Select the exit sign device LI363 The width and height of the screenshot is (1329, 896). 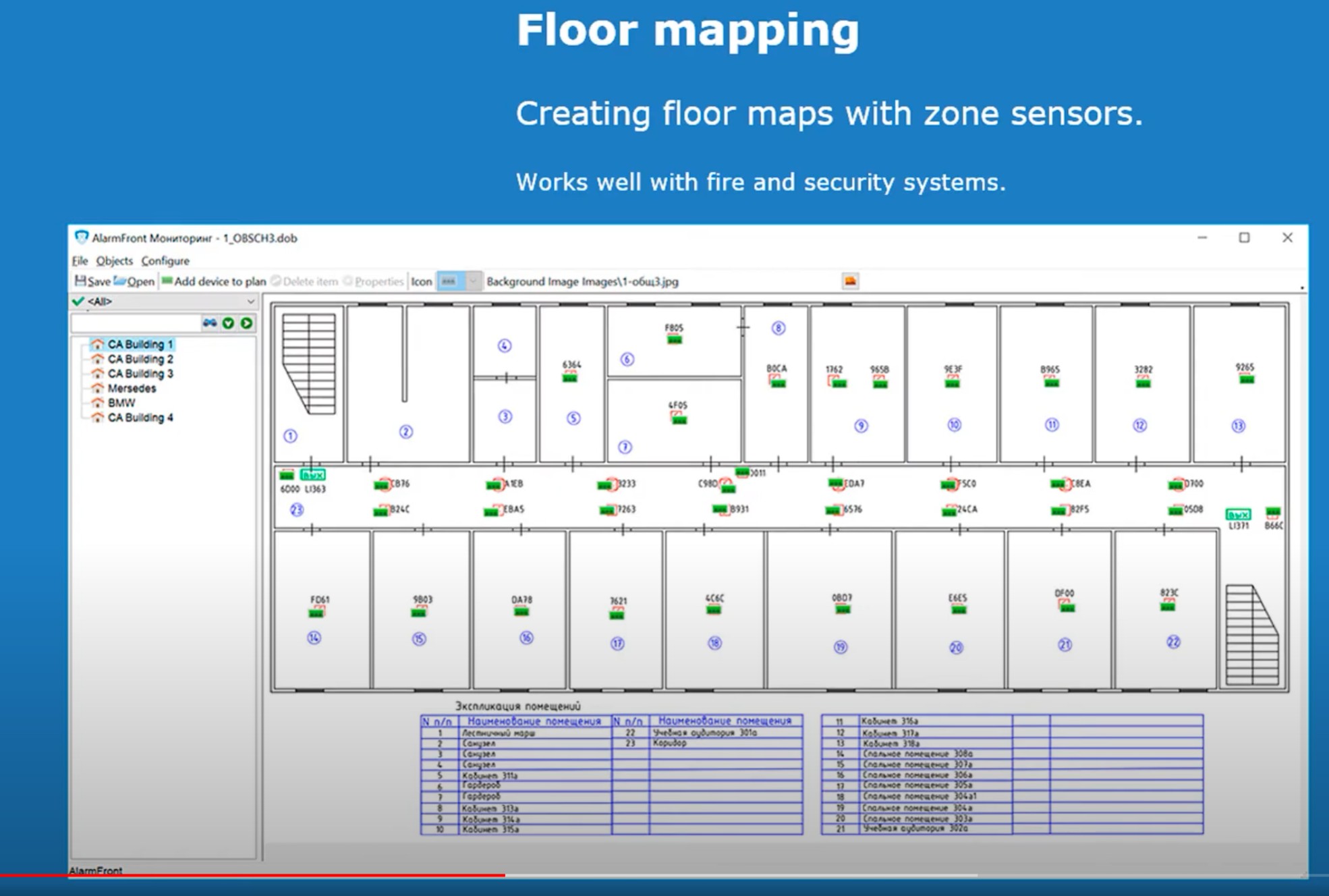tap(313, 476)
